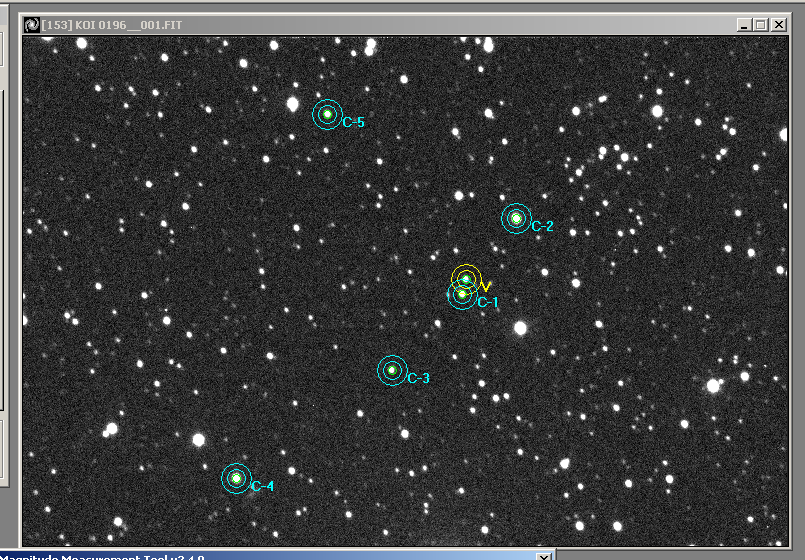Click the cyan C-4 label text

click(x=262, y=486)
